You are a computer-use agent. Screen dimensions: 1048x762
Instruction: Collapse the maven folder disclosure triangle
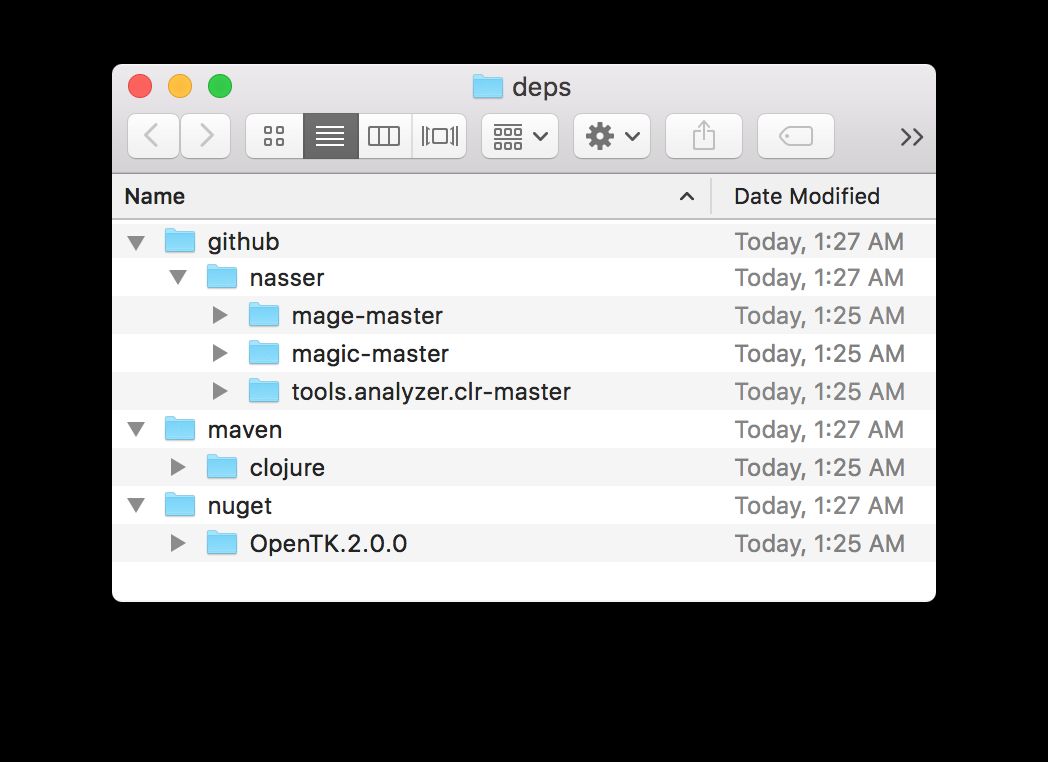[x=136, y=430]
